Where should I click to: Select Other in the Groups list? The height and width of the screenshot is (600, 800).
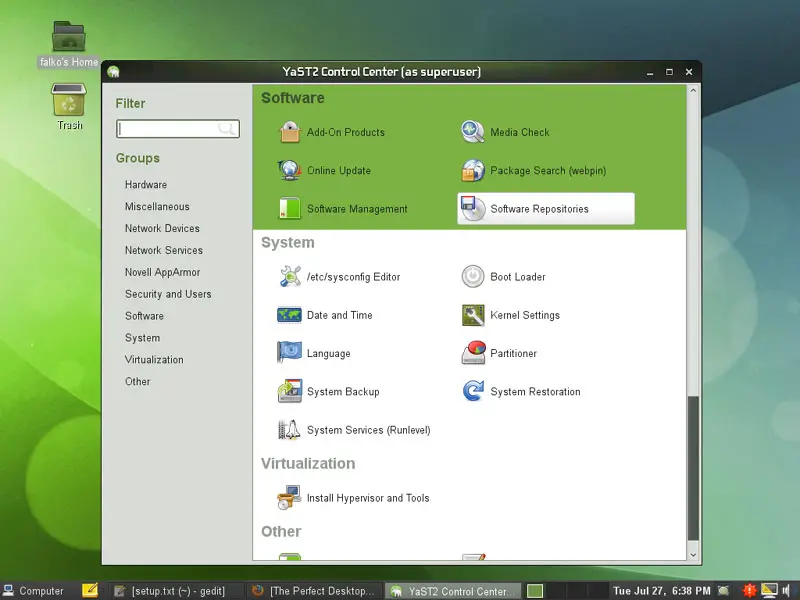(x=138, y=382)
